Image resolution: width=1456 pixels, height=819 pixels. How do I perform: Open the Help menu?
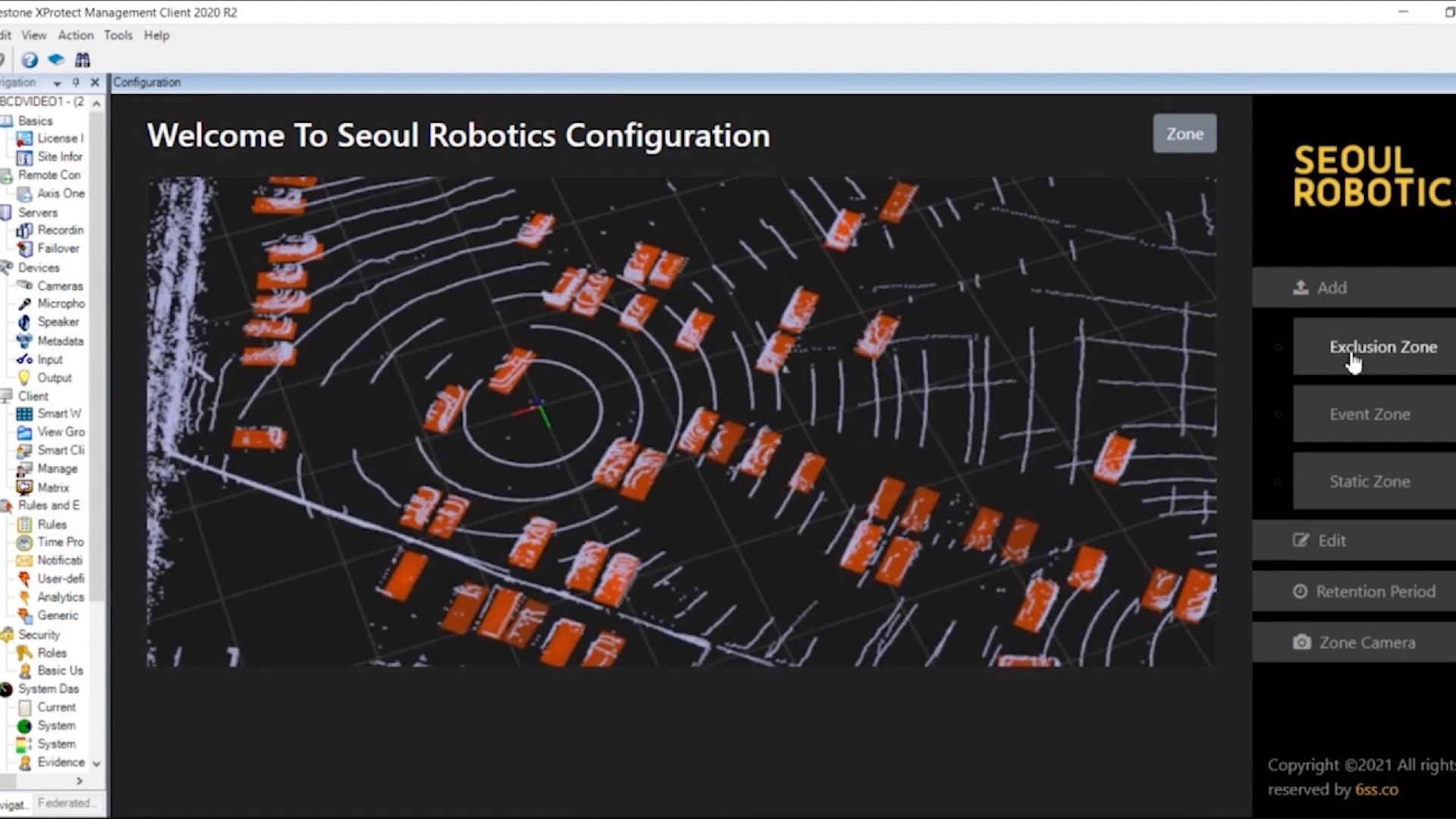click(x=156, y=36)
